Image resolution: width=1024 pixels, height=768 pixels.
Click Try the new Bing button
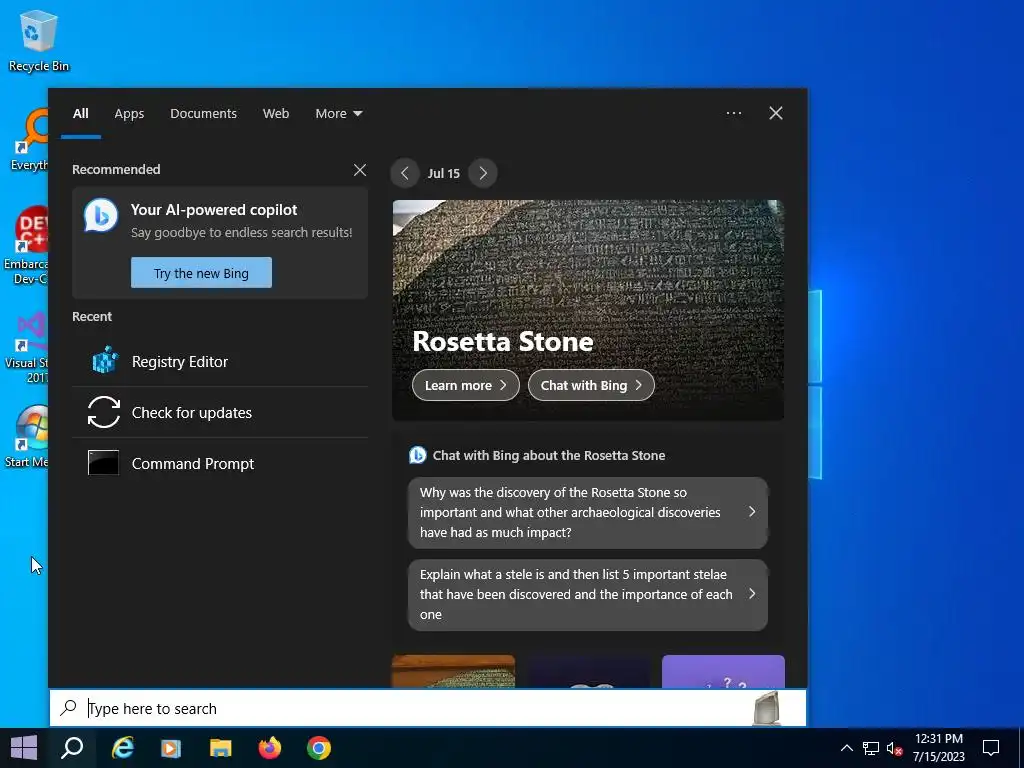[x=201, y=272]
